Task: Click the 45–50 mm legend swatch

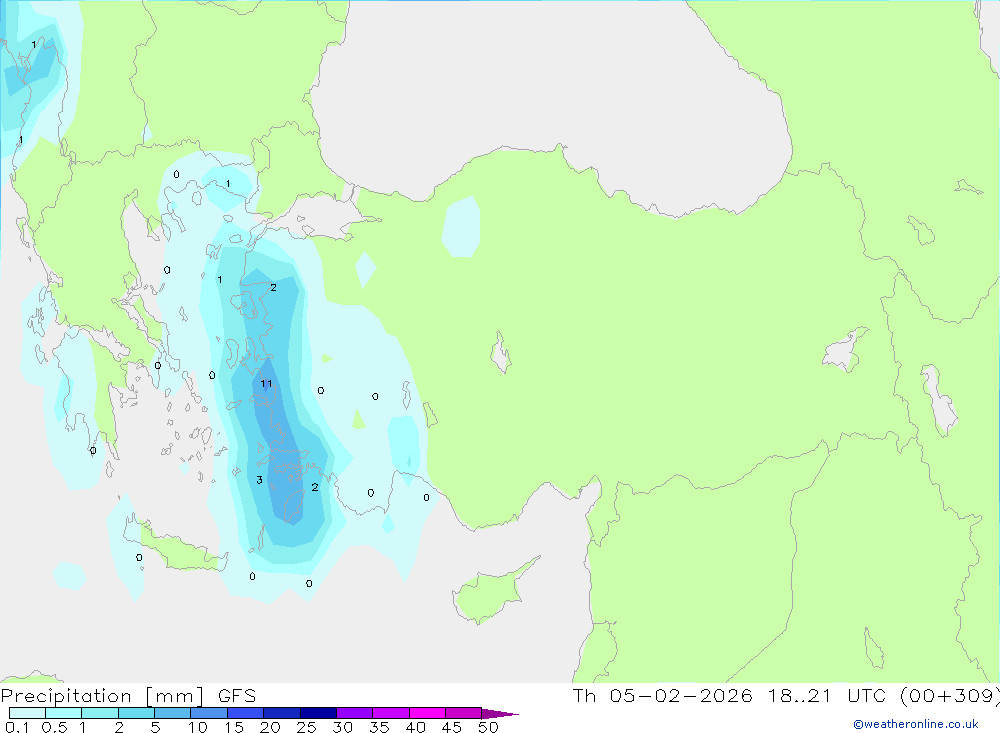Action: pyautogui.click(x=464, y=713)
